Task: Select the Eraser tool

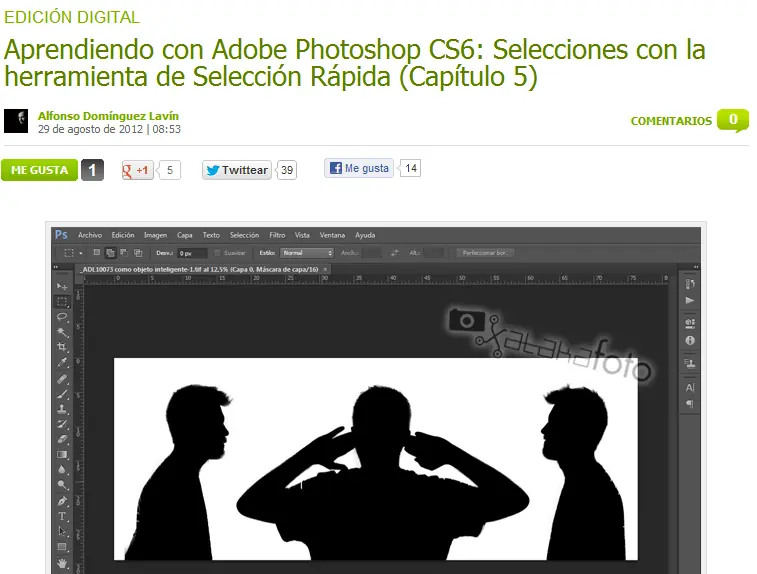Action: click(62, 439)
